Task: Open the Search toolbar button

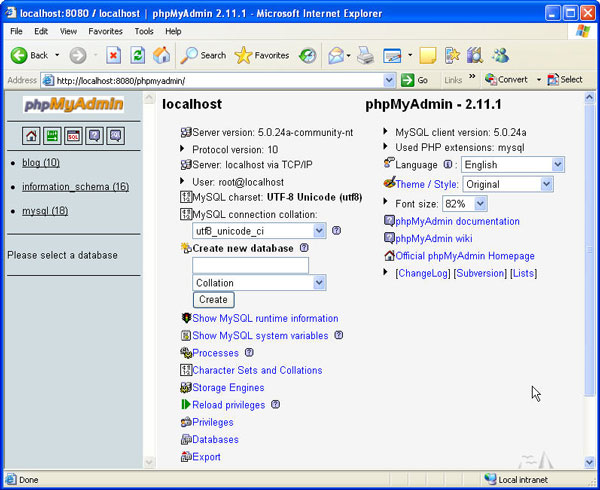Action: pos(203,55)
